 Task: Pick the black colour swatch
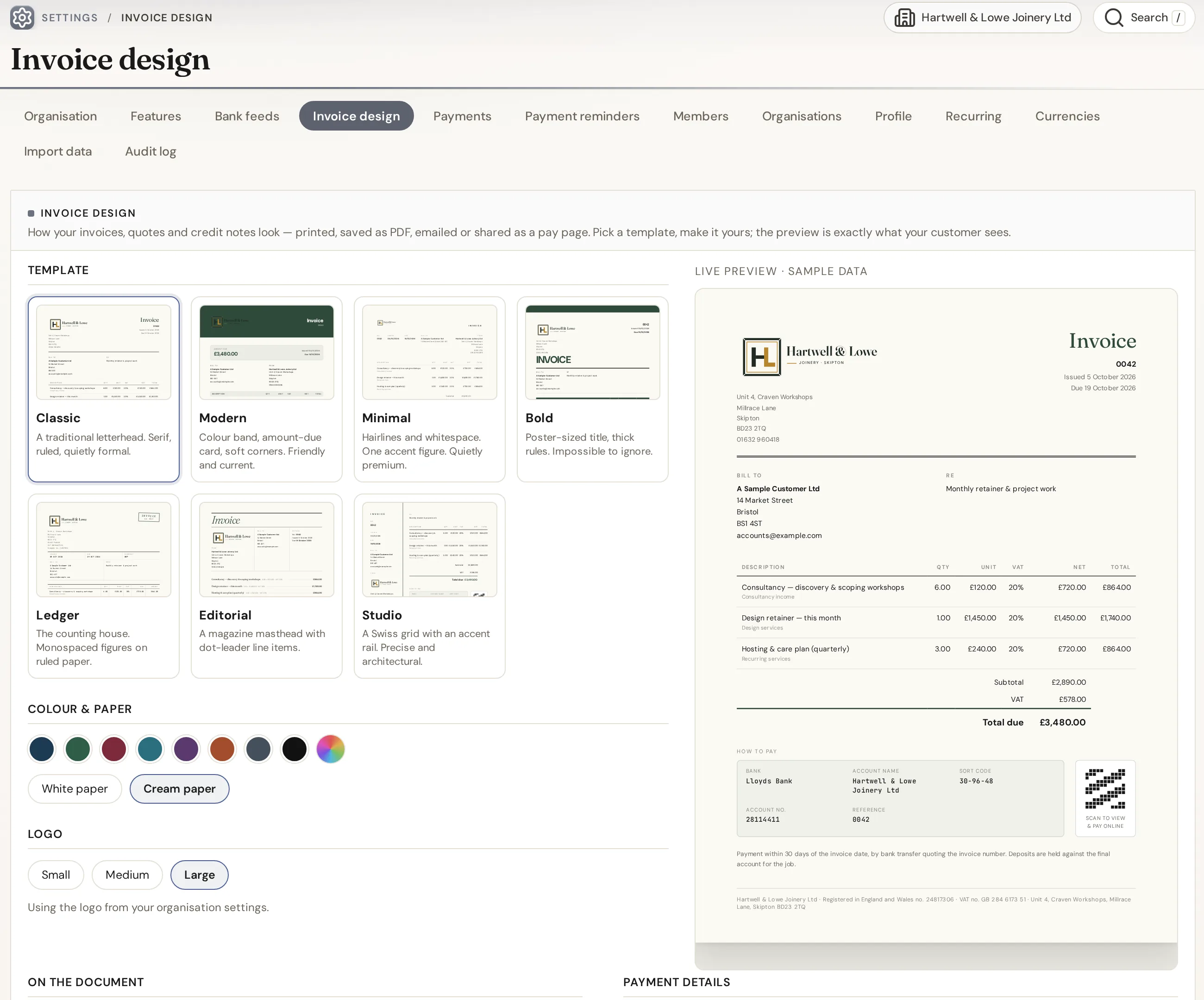(295, 749)
